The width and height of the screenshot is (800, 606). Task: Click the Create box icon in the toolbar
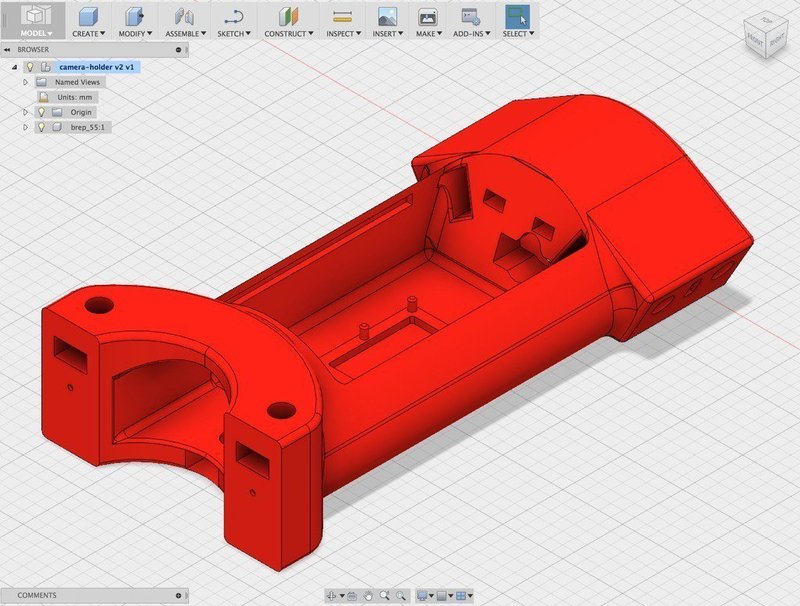(88, 17)
